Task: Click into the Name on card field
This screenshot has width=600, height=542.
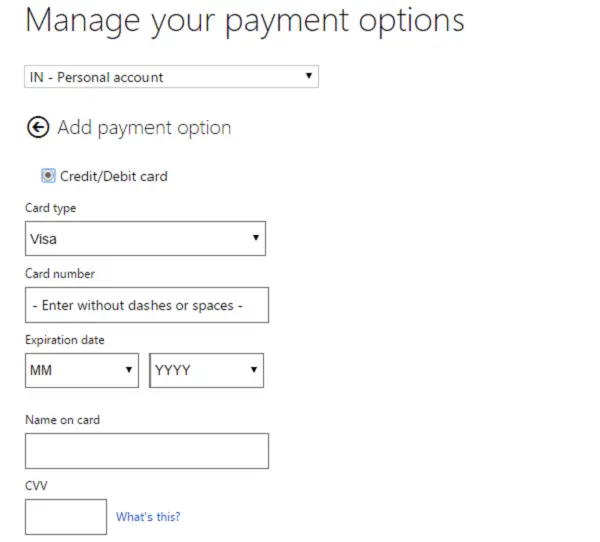Action: coord(146,451)
